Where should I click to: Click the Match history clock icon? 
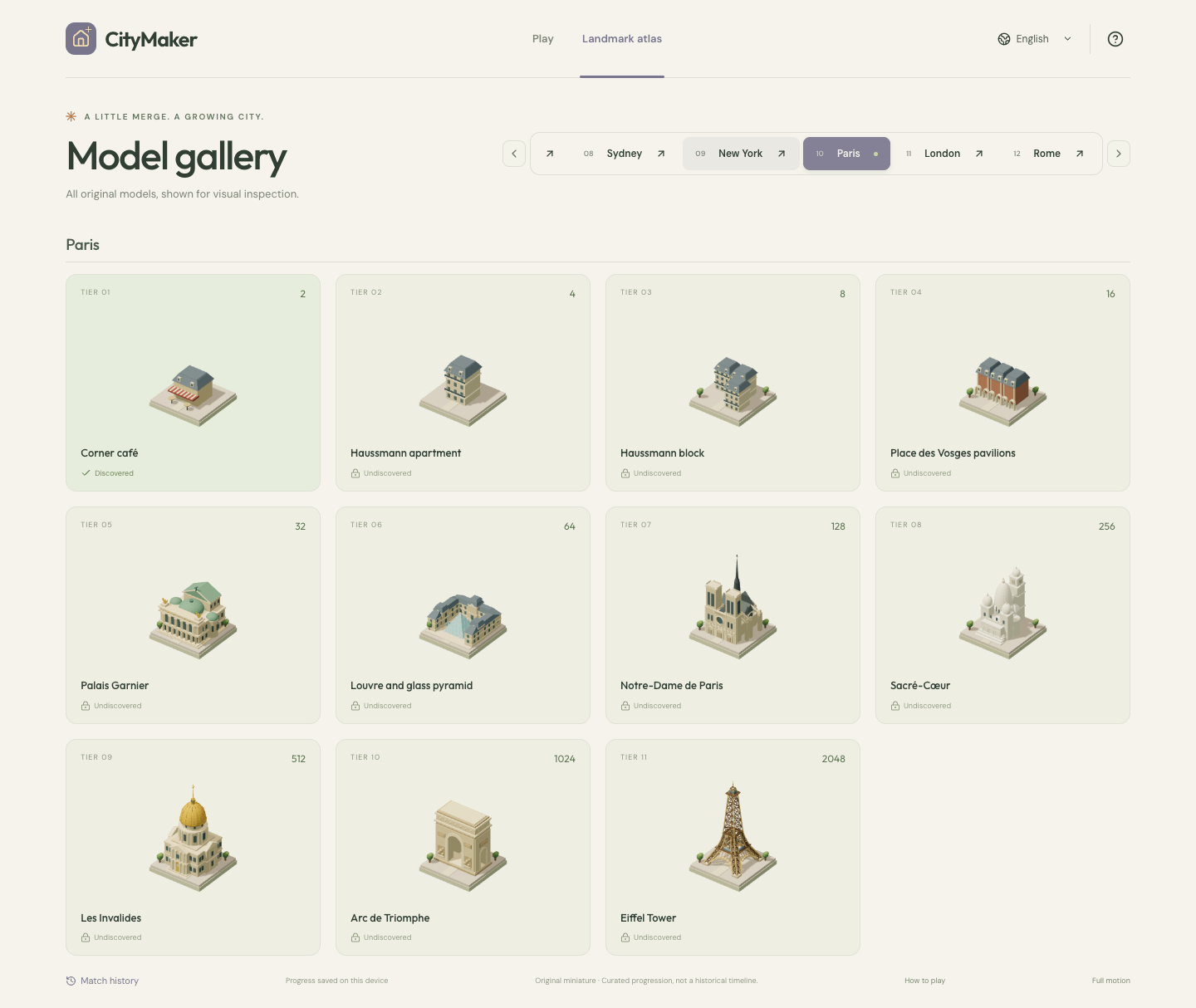click(71, 981)
